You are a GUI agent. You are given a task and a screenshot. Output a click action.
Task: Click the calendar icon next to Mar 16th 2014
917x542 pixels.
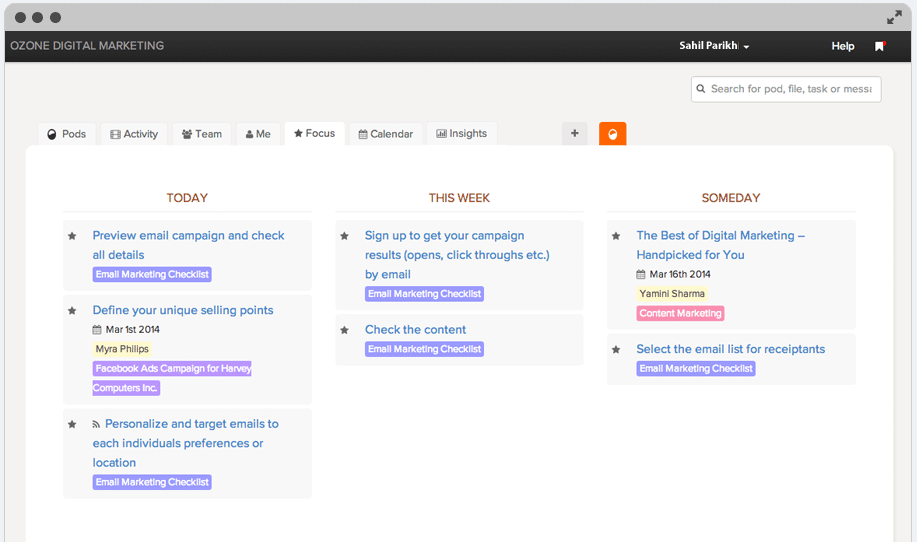pyautogui.click(x=641, y=274)
